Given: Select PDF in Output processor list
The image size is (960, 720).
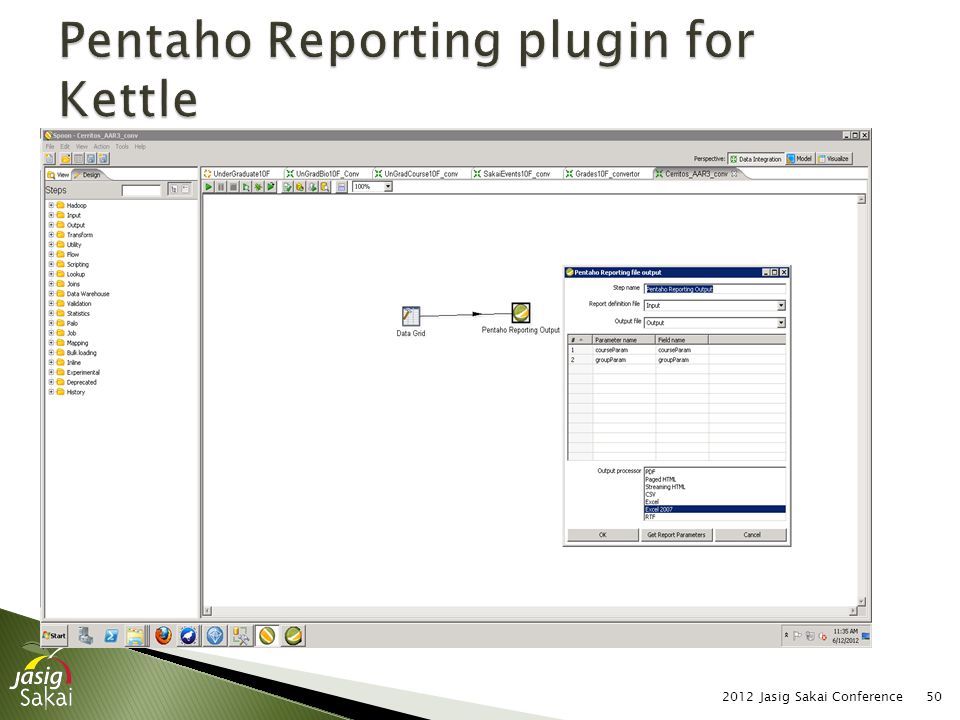Looking at the screenshot, I should pyautogui.click(x=714, y=471).
